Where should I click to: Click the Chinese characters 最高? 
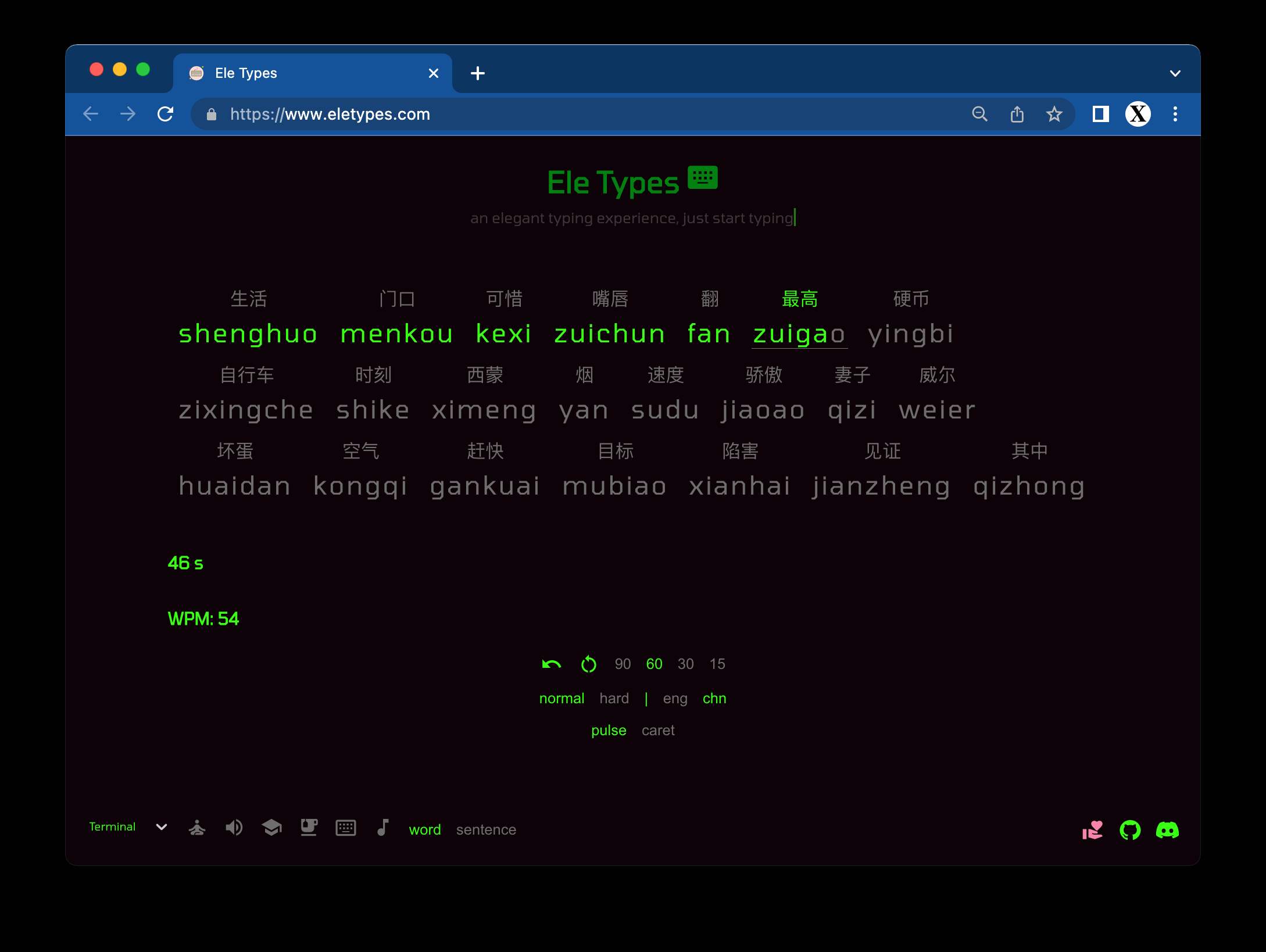coord(799,299)
